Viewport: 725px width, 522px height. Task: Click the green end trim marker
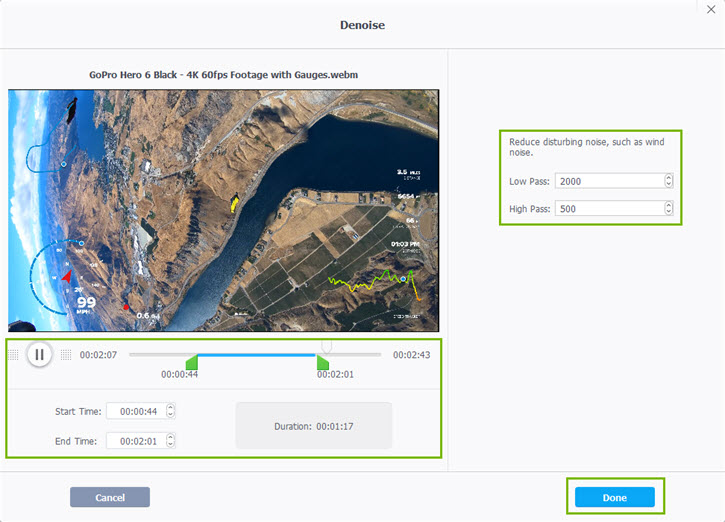[323, 362]
